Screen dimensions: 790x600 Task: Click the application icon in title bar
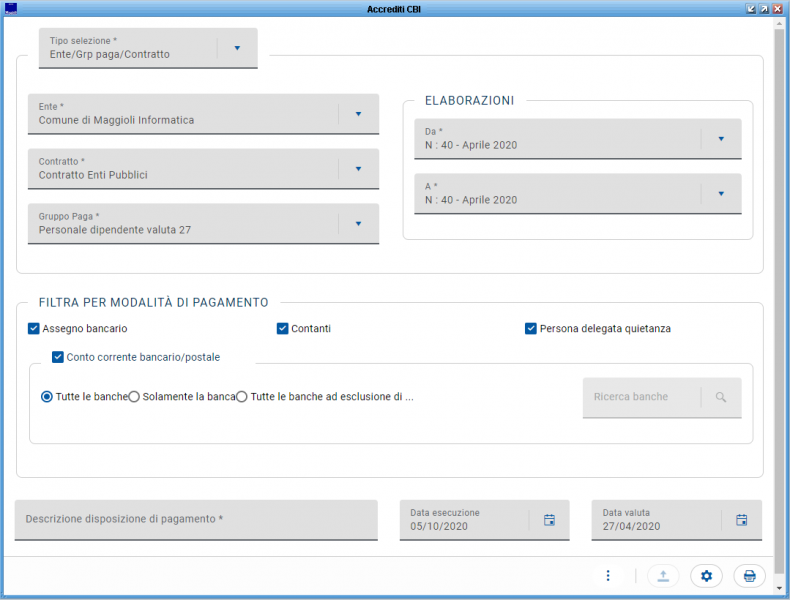[11, 9]
